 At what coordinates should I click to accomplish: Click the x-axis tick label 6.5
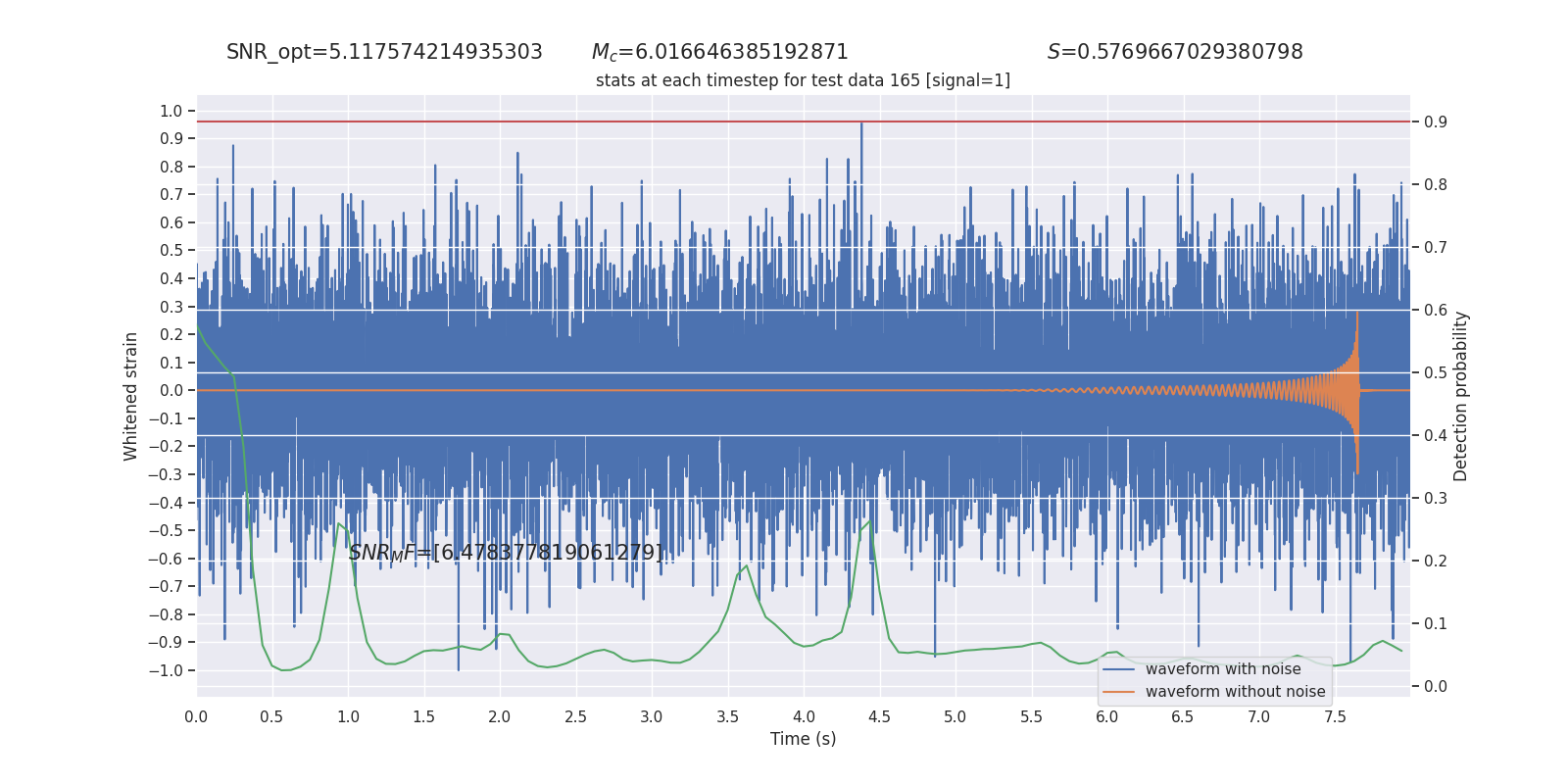click(1183, 717)
